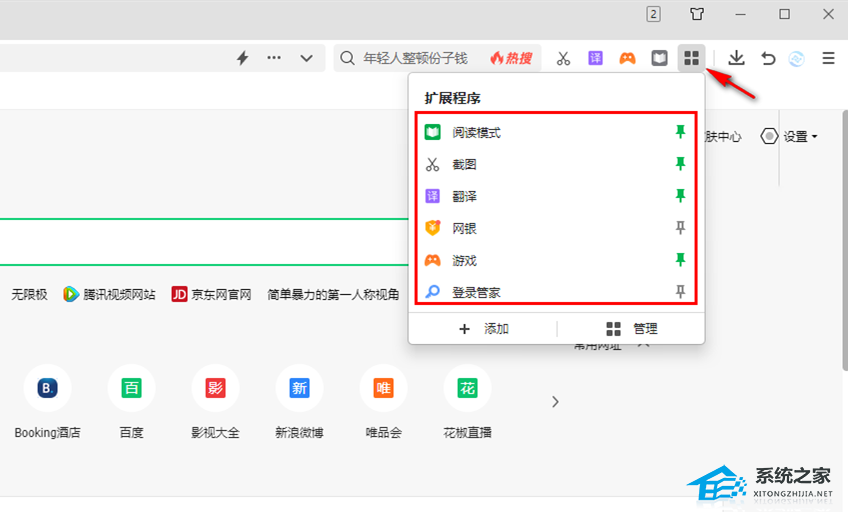Click the scissors screenshot icon in toolbar
The width and height of the screenshot is (848, 512).
(x=563, y=58)
